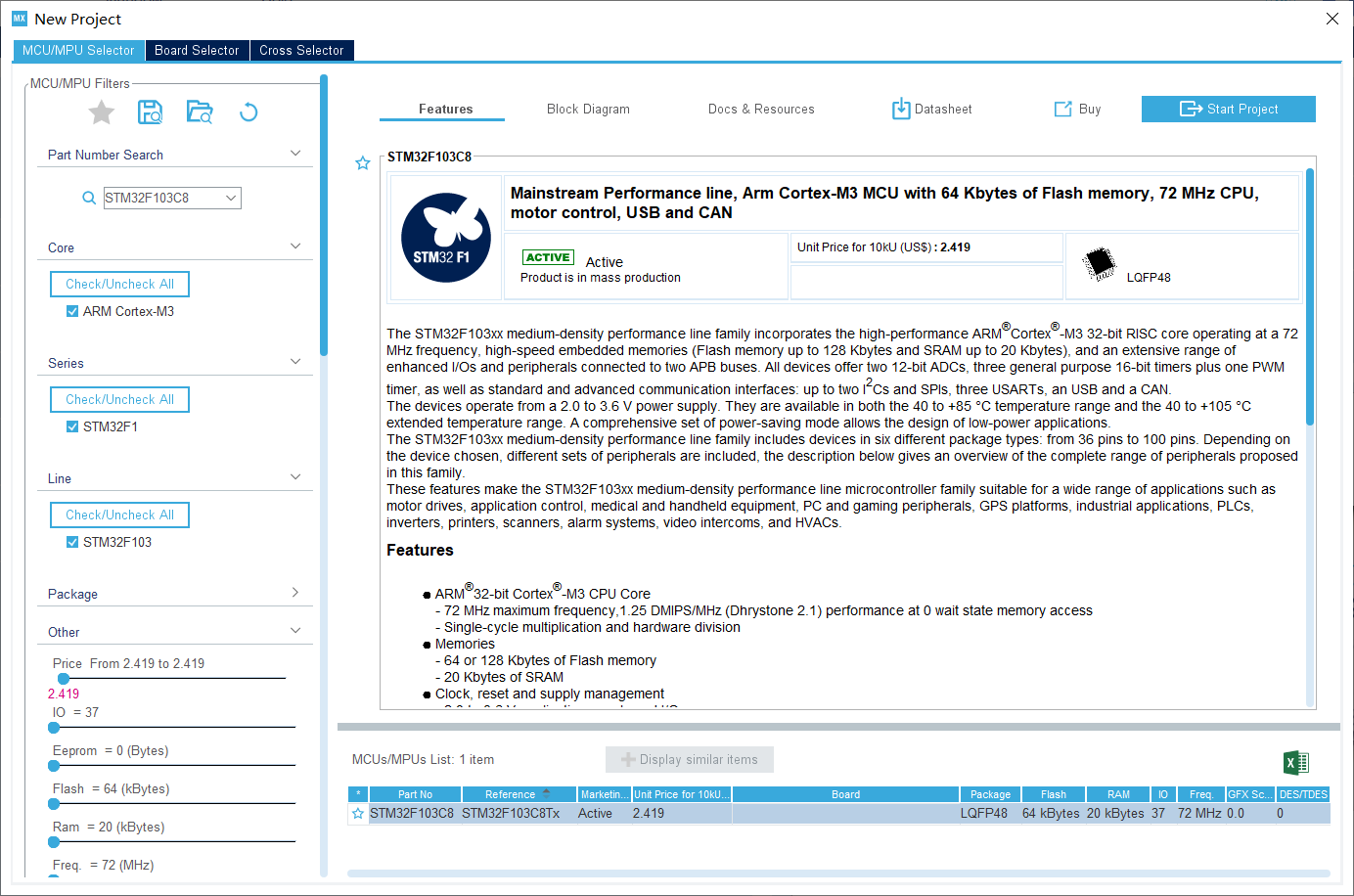The image size is (1354, 896).
Task: Open the Features tab
Action: [446, 110]
